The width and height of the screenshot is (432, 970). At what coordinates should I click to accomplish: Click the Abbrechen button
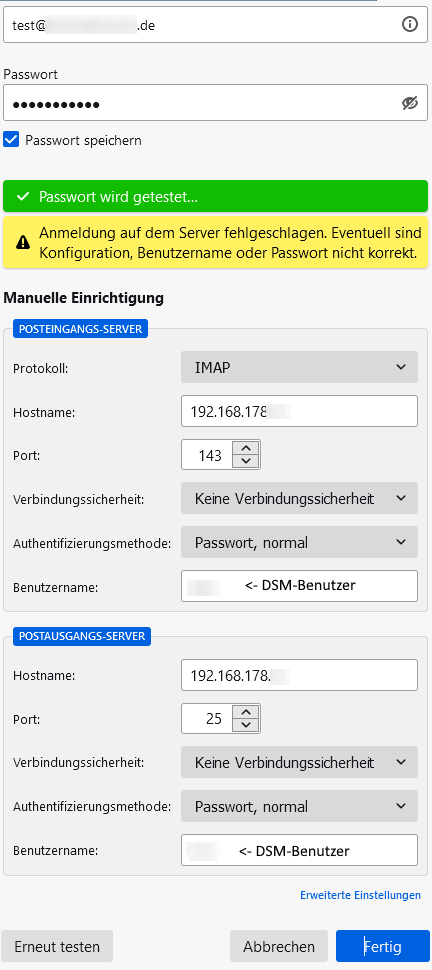click(279, 946)
